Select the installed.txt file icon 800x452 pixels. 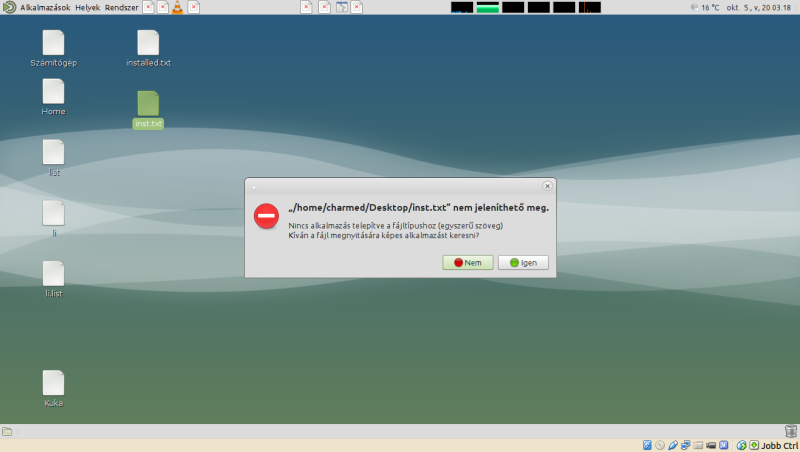[148, 43]
